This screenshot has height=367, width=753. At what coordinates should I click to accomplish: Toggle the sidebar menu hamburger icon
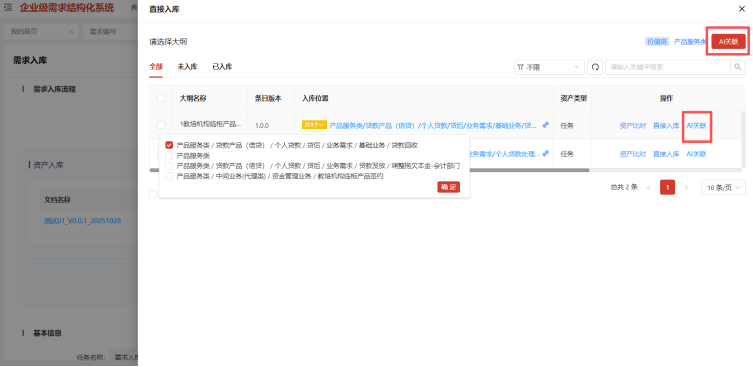coord(8,8)
